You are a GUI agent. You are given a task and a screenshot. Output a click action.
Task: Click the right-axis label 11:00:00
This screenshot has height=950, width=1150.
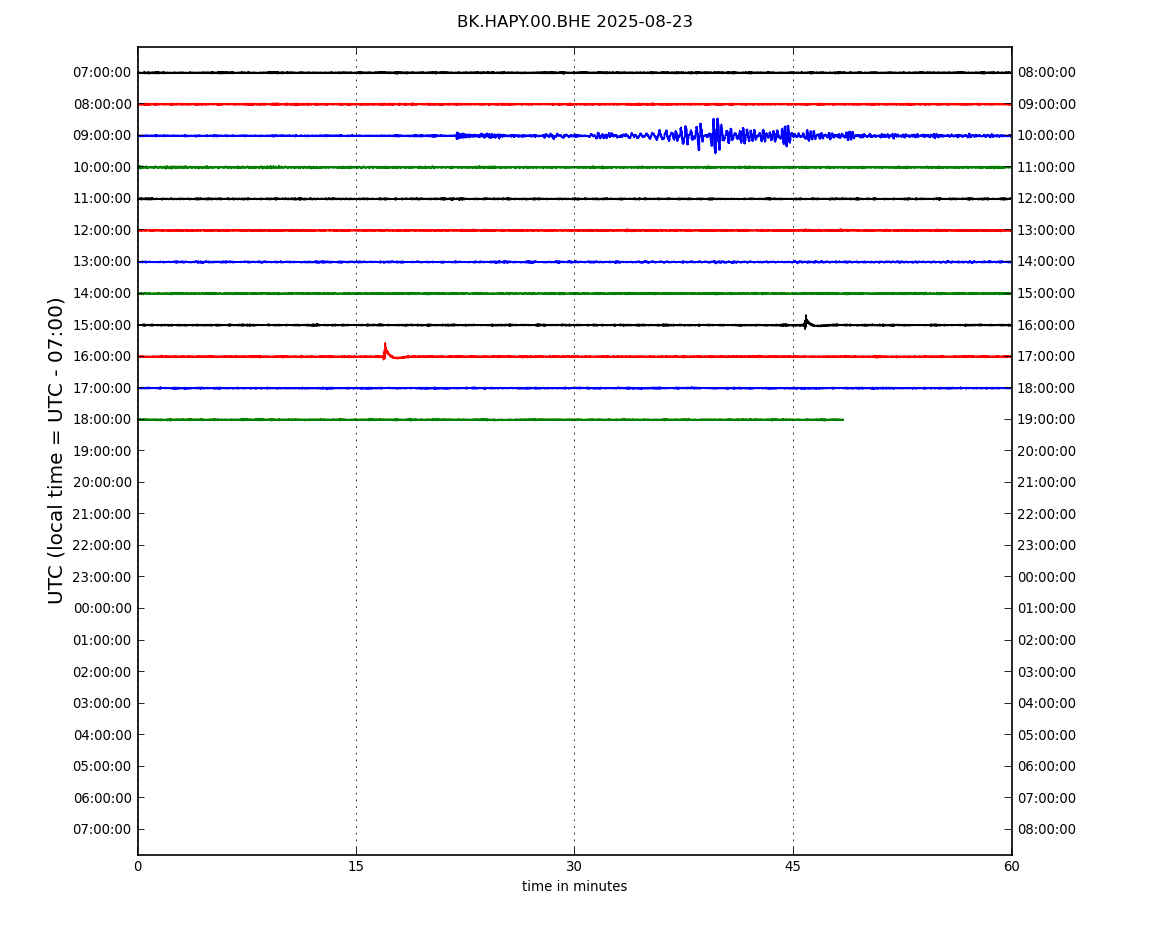pos(1047,167)
